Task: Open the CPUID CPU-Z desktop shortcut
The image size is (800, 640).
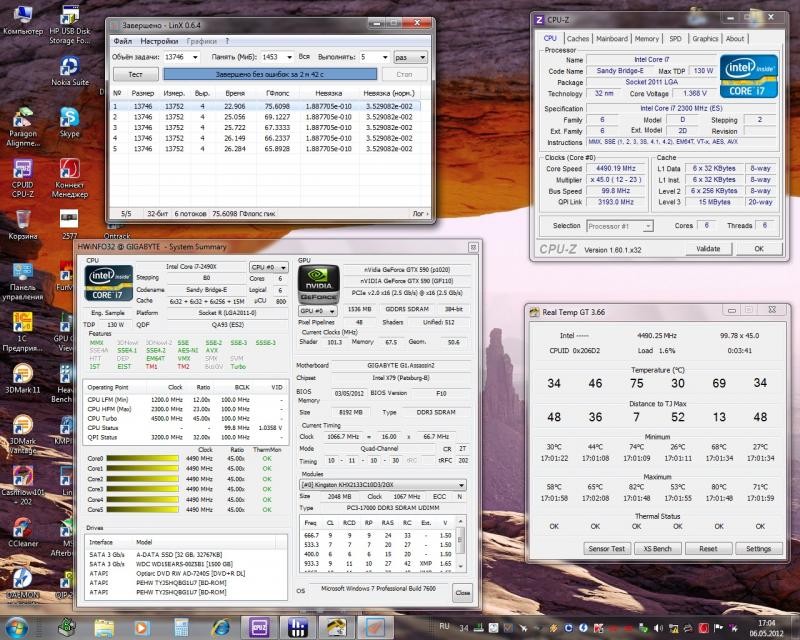Action: click(22, 178)
